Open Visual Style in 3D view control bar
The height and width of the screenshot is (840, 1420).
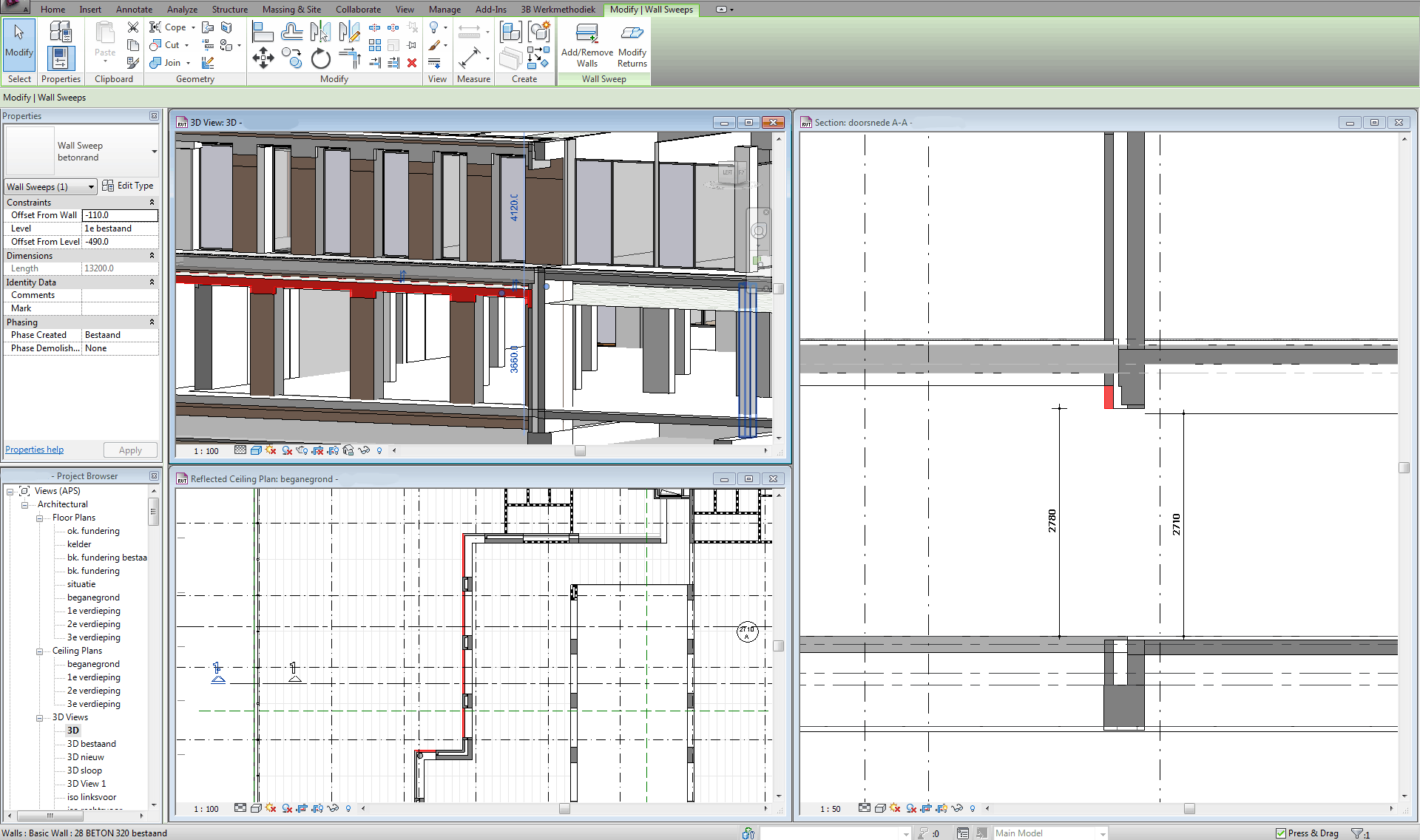(x=256, y=450)
